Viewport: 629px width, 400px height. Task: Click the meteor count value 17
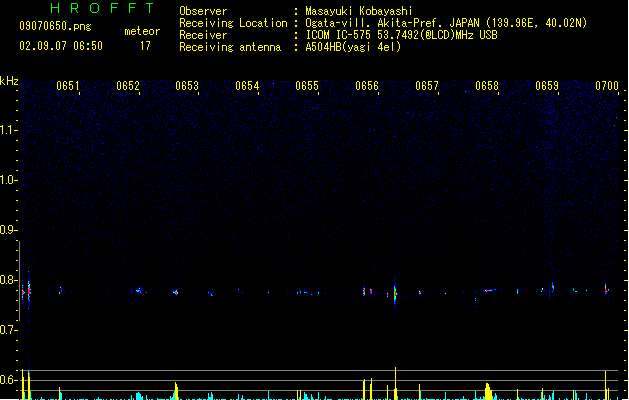(145, 46)
